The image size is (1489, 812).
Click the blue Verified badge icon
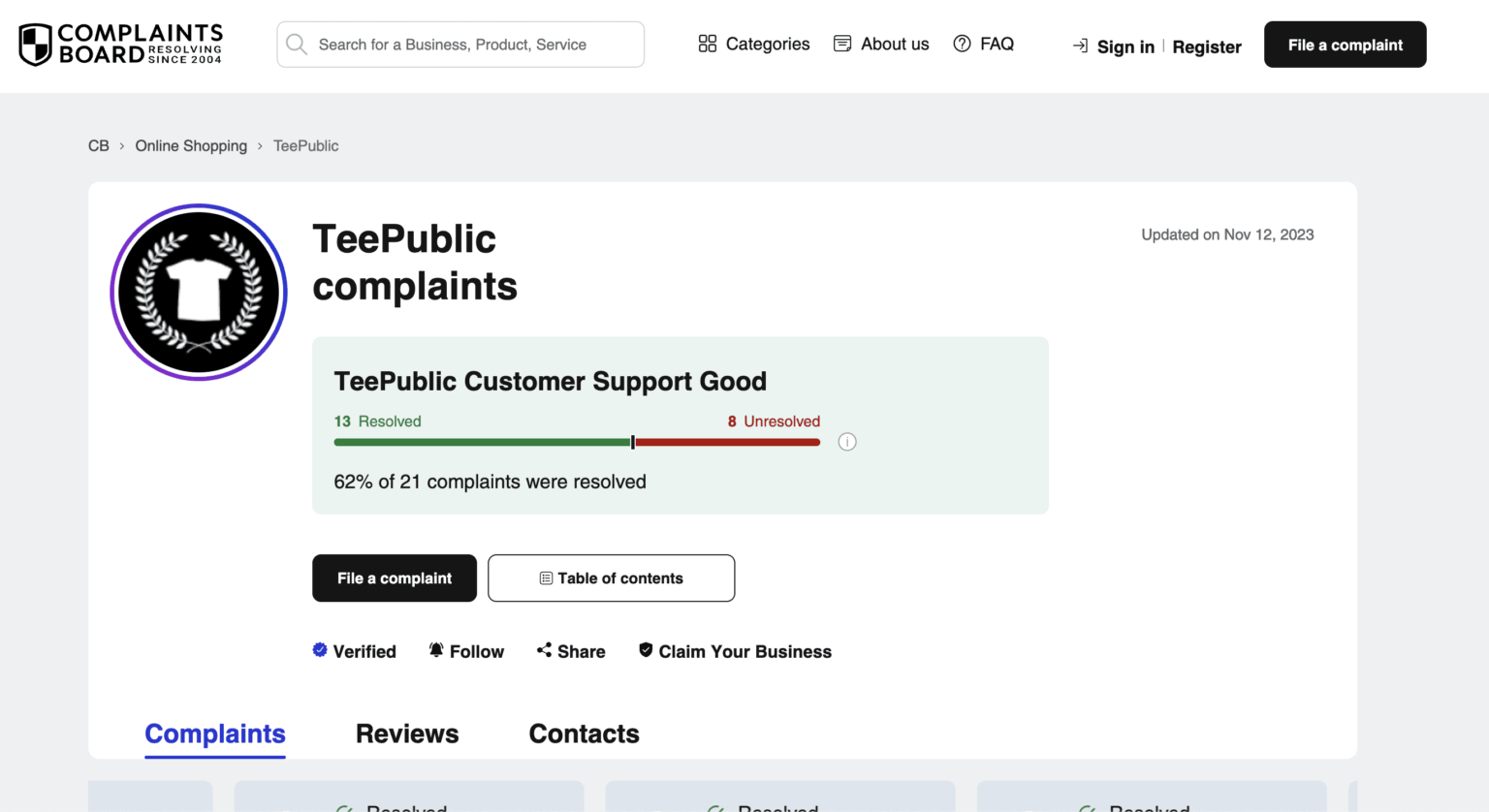tap(320, 649)
